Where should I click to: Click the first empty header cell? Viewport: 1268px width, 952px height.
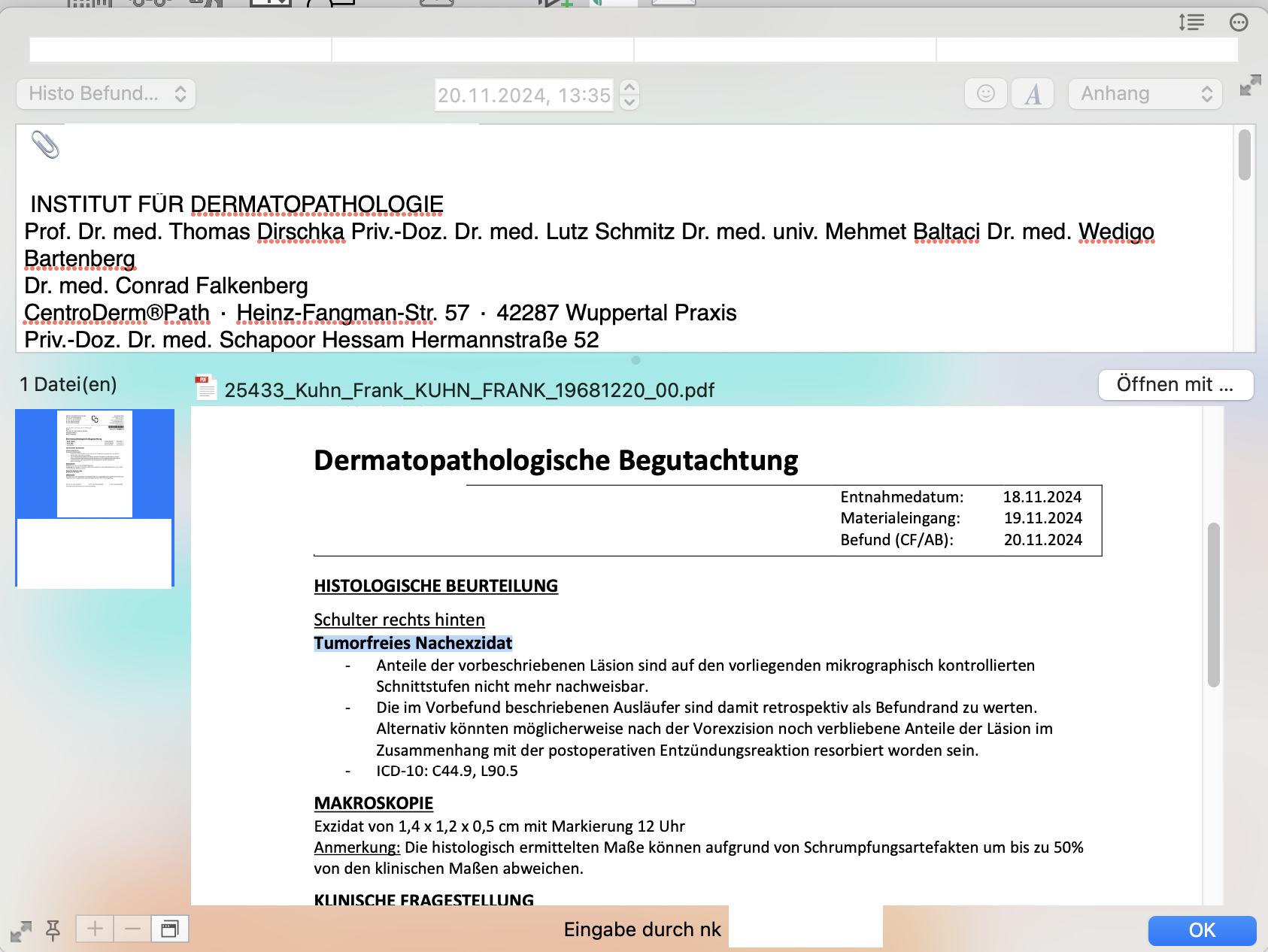pyautogui.click(x=180, y=50)
